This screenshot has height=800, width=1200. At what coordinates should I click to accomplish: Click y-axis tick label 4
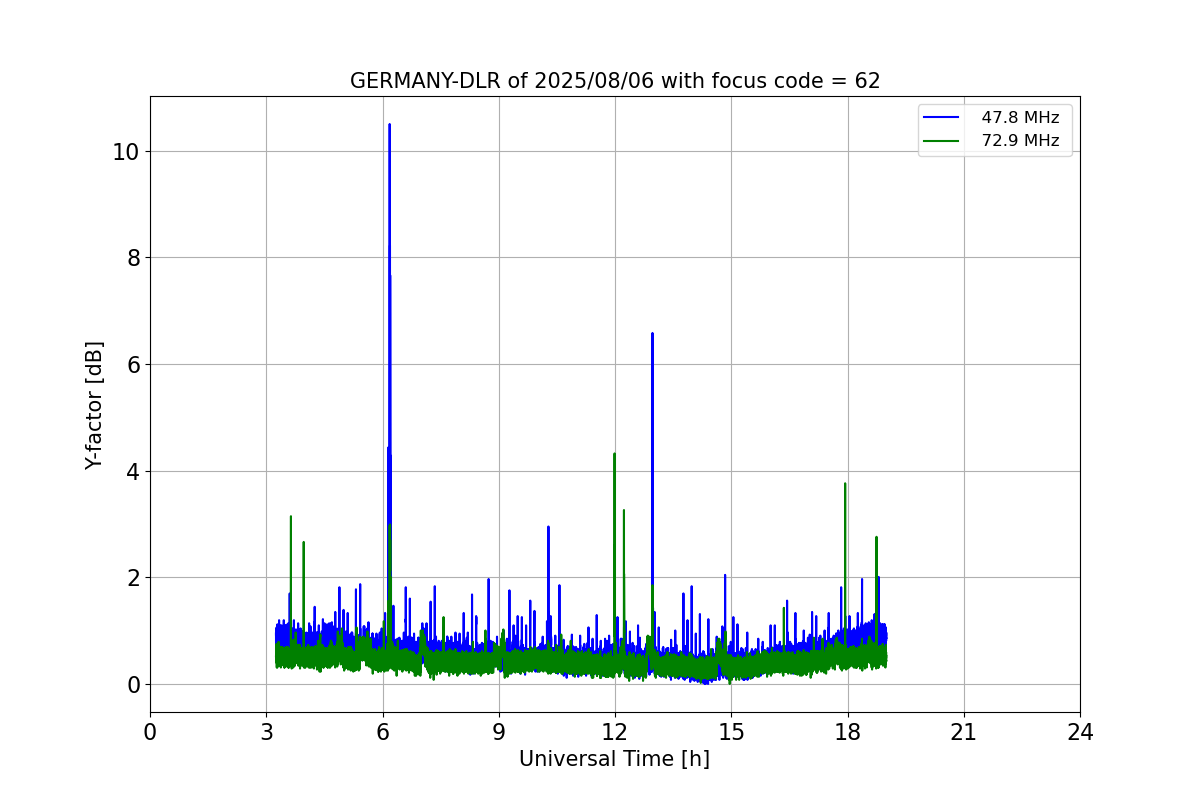click(x=133, y=471)
